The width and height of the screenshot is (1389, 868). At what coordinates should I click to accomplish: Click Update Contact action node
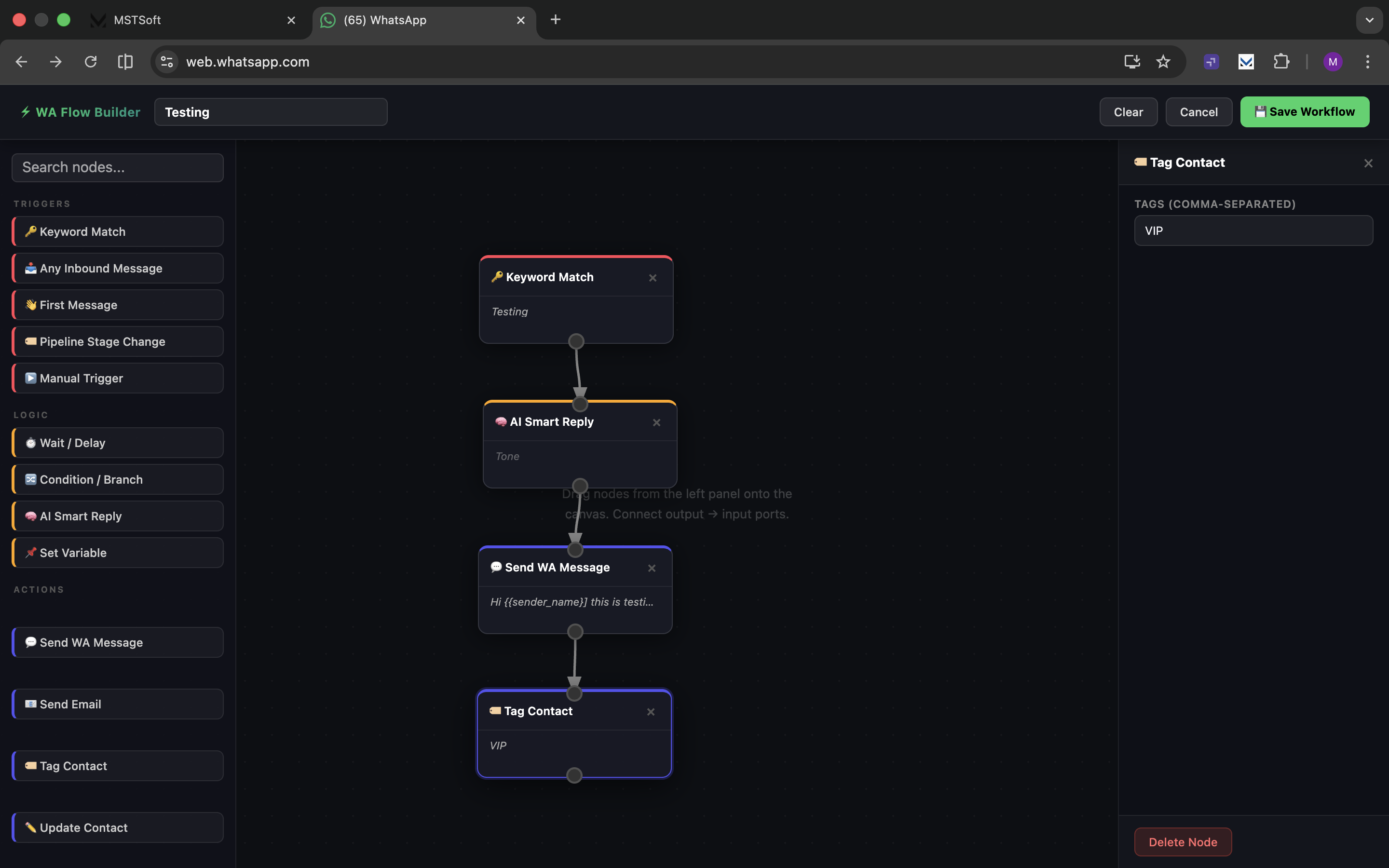[x=118, y=827]
